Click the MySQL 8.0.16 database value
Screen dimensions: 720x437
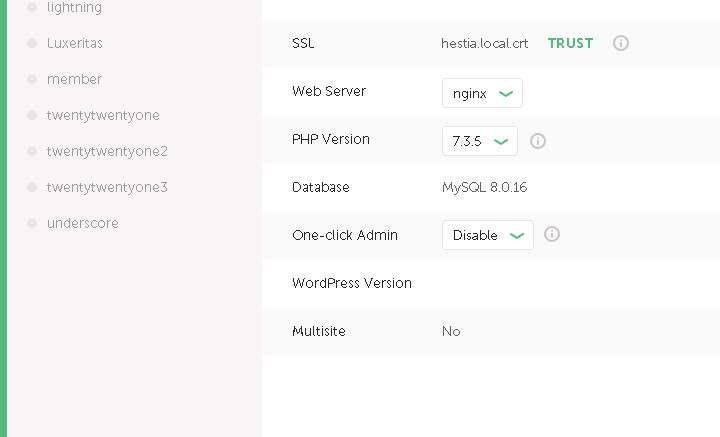(x=485, y=187)
